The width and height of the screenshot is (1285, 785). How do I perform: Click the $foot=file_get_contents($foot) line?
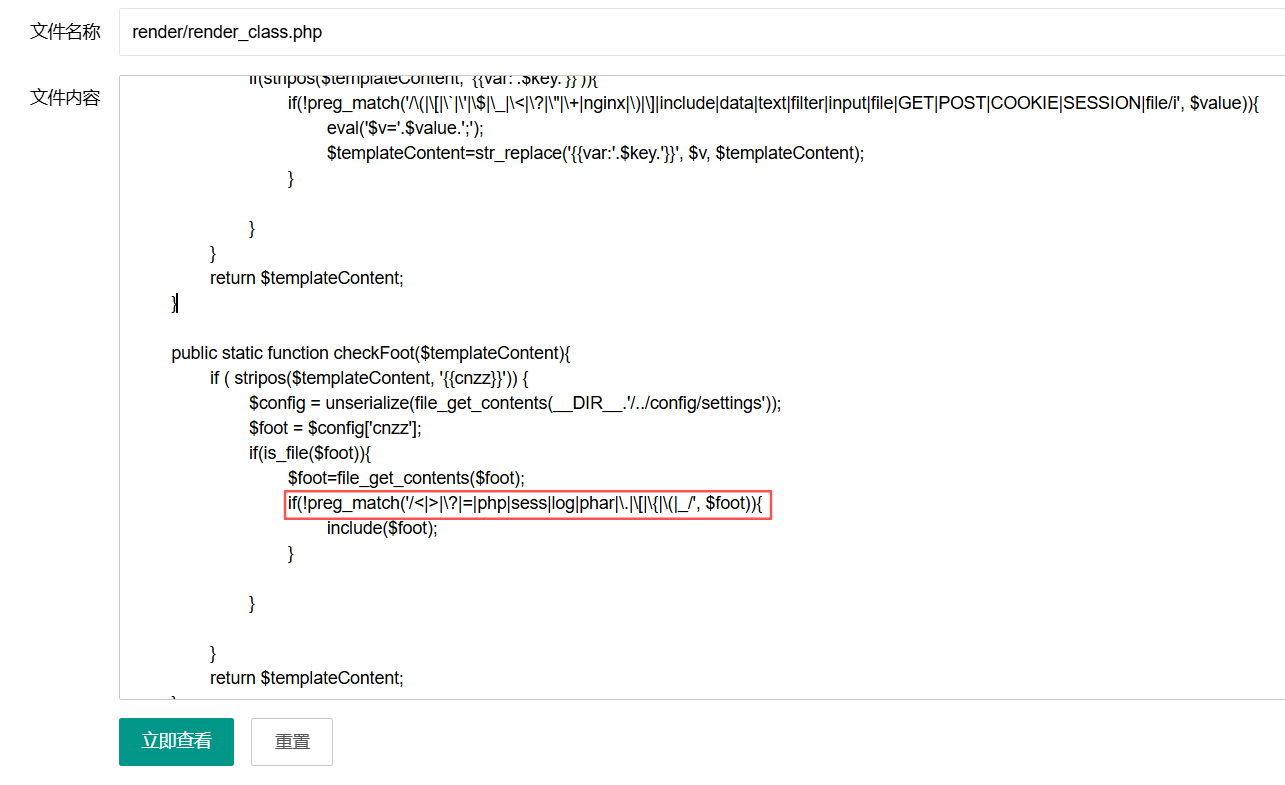406,478
